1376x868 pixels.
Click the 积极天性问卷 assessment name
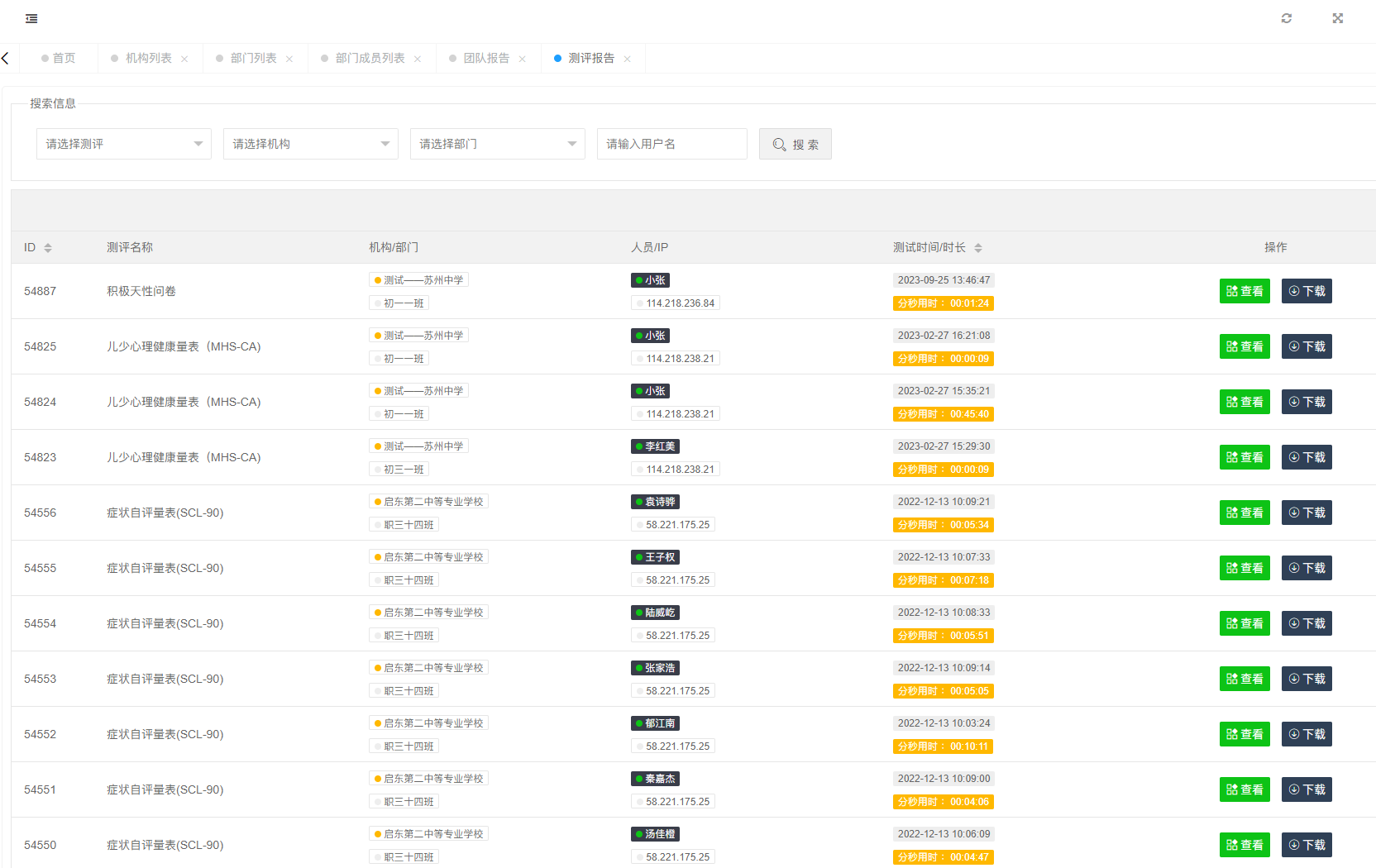click(x=141, y=291)
